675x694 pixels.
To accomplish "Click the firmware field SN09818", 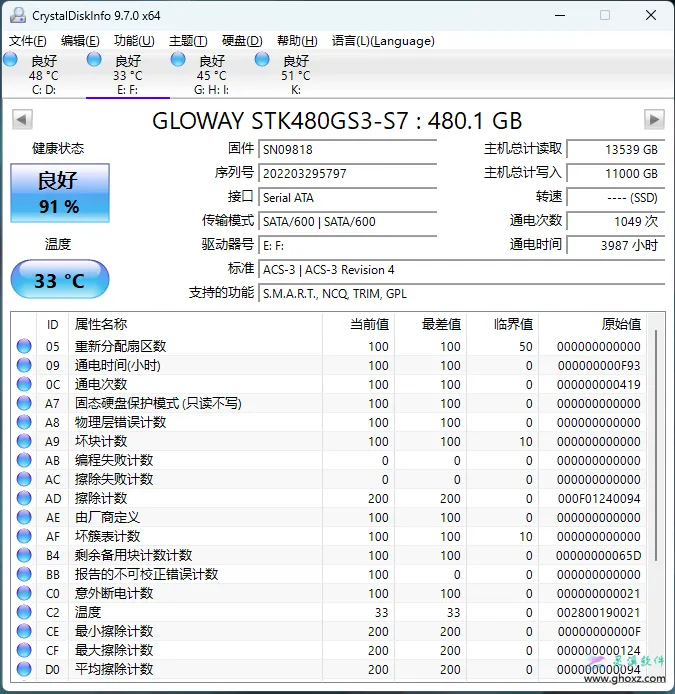I will 348,149.
